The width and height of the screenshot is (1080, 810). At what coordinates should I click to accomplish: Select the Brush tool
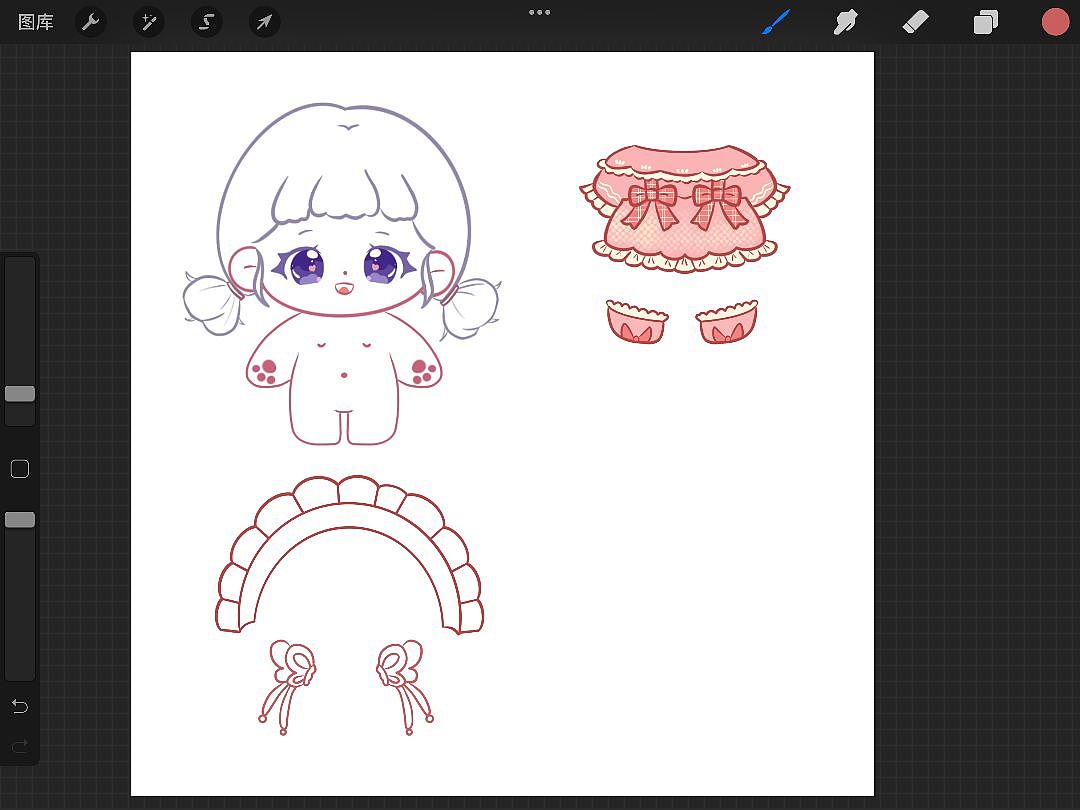click(x=776, y=22)
